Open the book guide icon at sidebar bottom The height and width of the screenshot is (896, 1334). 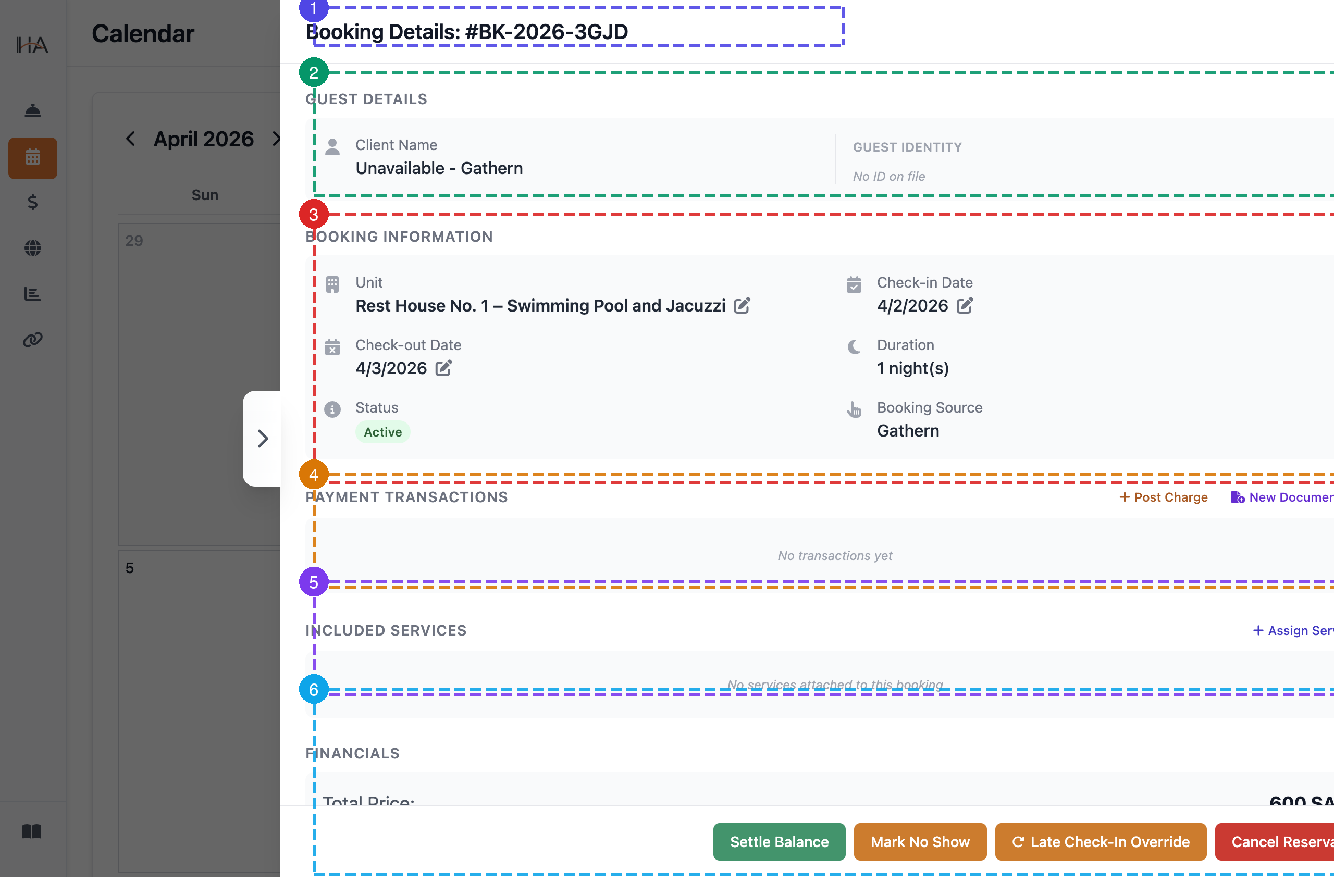point(32,831)
